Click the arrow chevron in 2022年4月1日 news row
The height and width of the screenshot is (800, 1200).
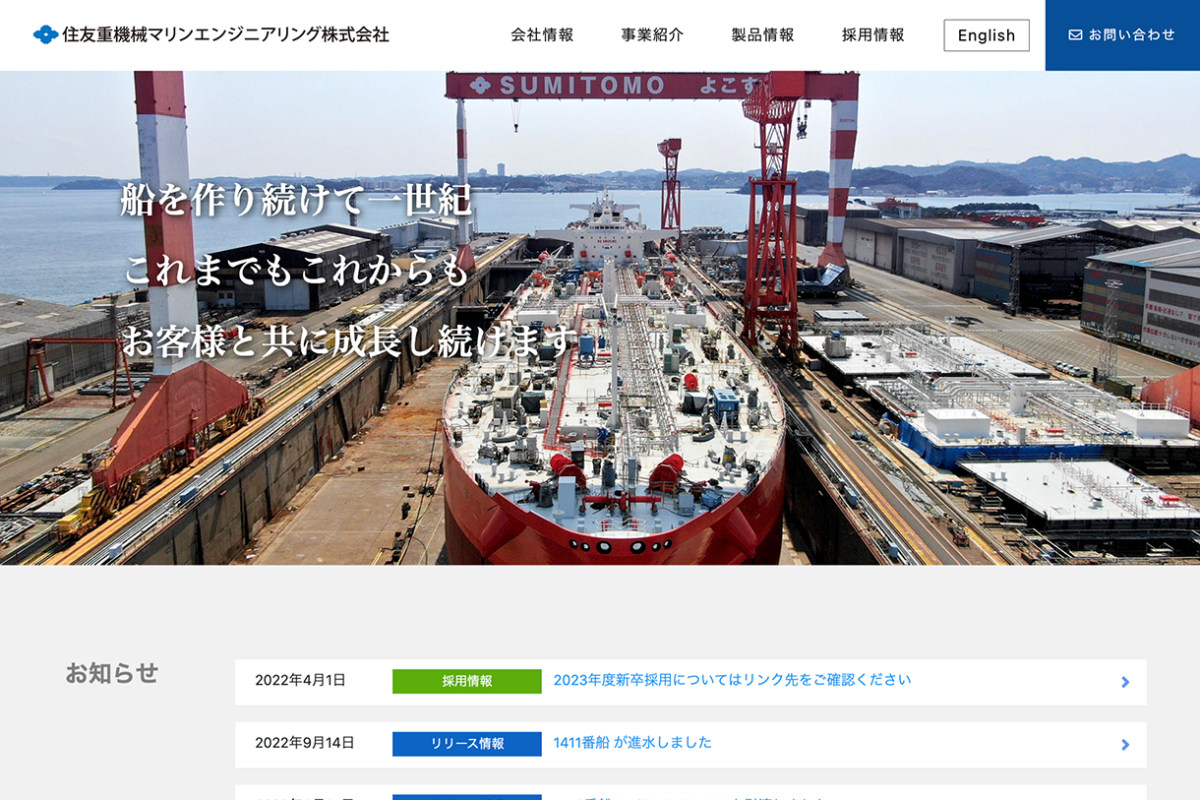pos(1125,682)
